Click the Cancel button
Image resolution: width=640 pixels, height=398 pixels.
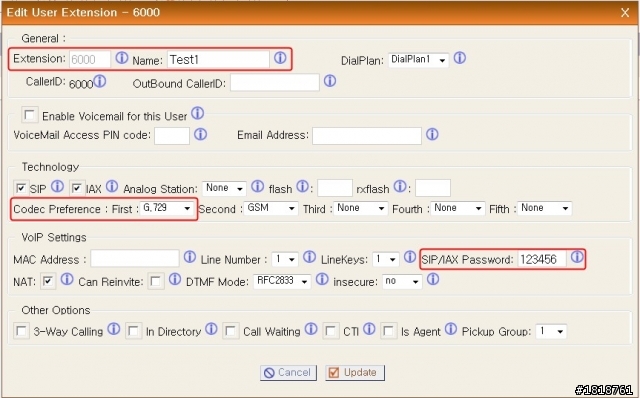(288, 372)
